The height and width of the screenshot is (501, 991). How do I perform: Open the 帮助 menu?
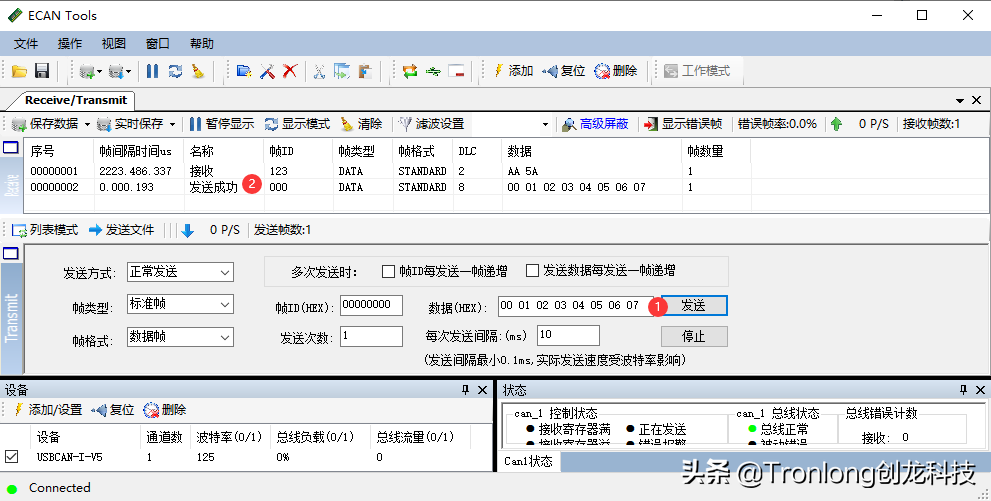(x=202, y=44)
